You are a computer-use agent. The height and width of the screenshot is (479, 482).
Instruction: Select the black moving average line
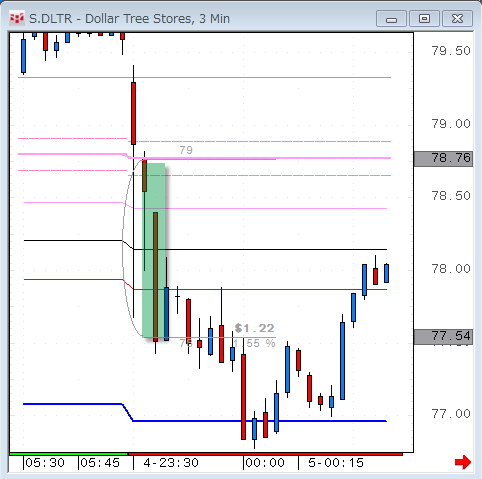click(260, 249)
